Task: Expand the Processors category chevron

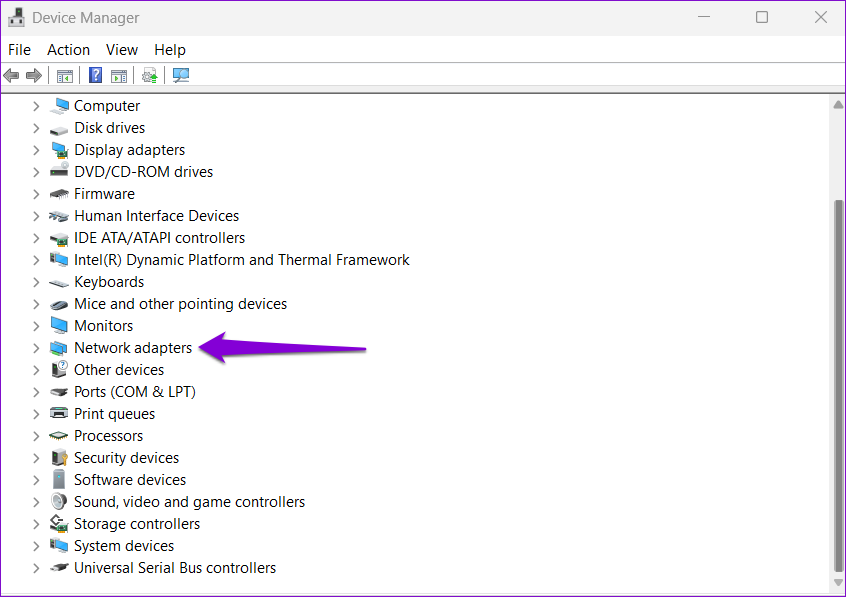Action: [36, 436]
